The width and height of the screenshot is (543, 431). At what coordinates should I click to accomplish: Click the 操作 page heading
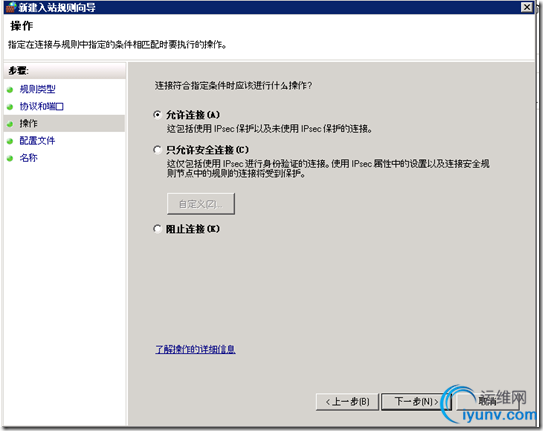pos(21,26)
